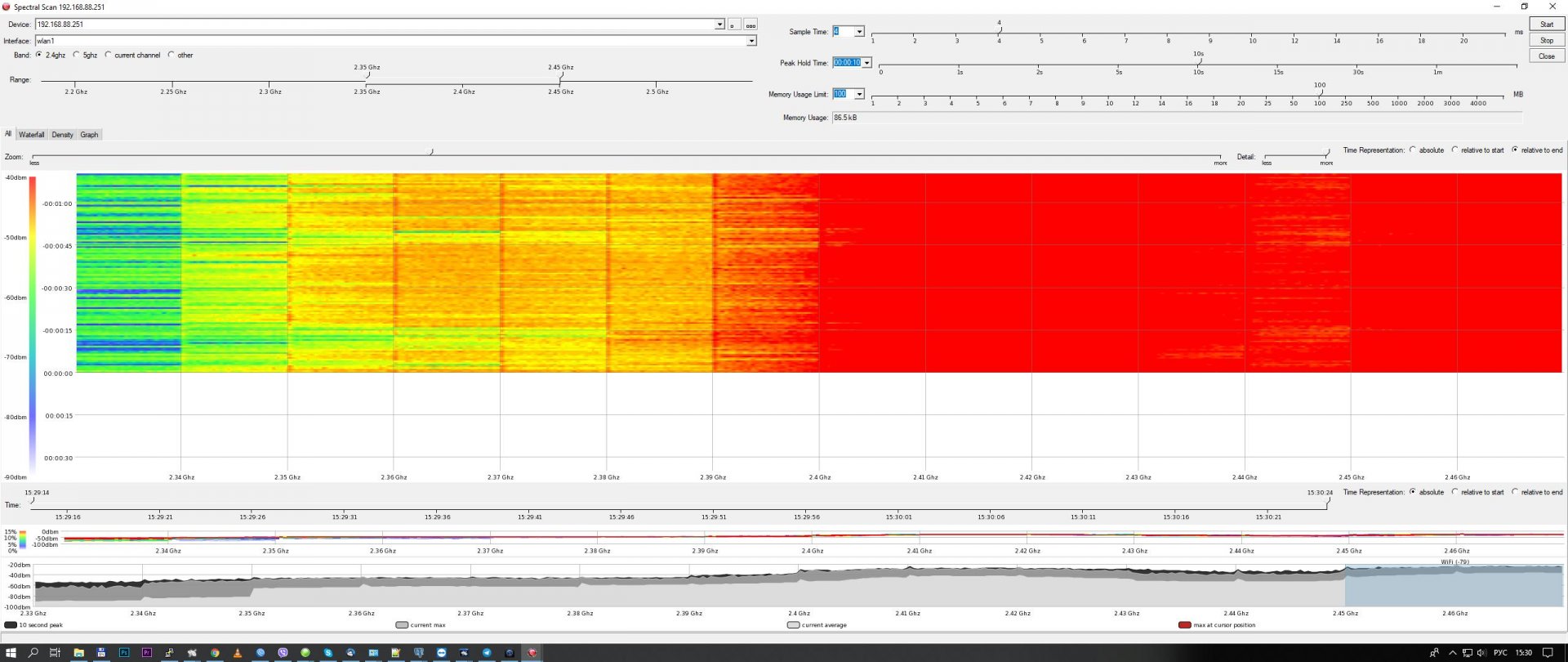Open VLC media player in taskbar
The width and height of the screenshot is (1568, 662).
pos(238,653)
